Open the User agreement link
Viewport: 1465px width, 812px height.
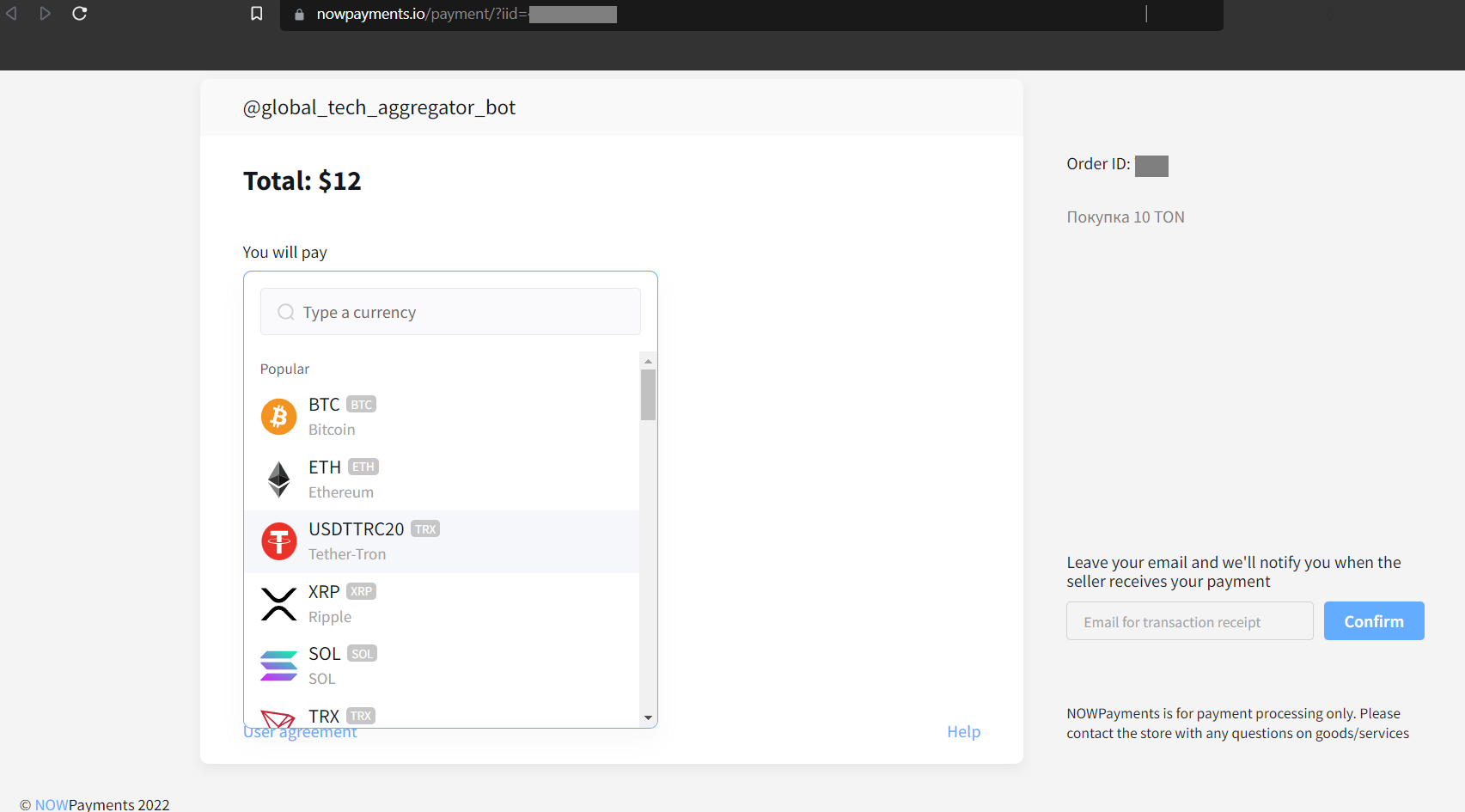(x=300, y=733)
